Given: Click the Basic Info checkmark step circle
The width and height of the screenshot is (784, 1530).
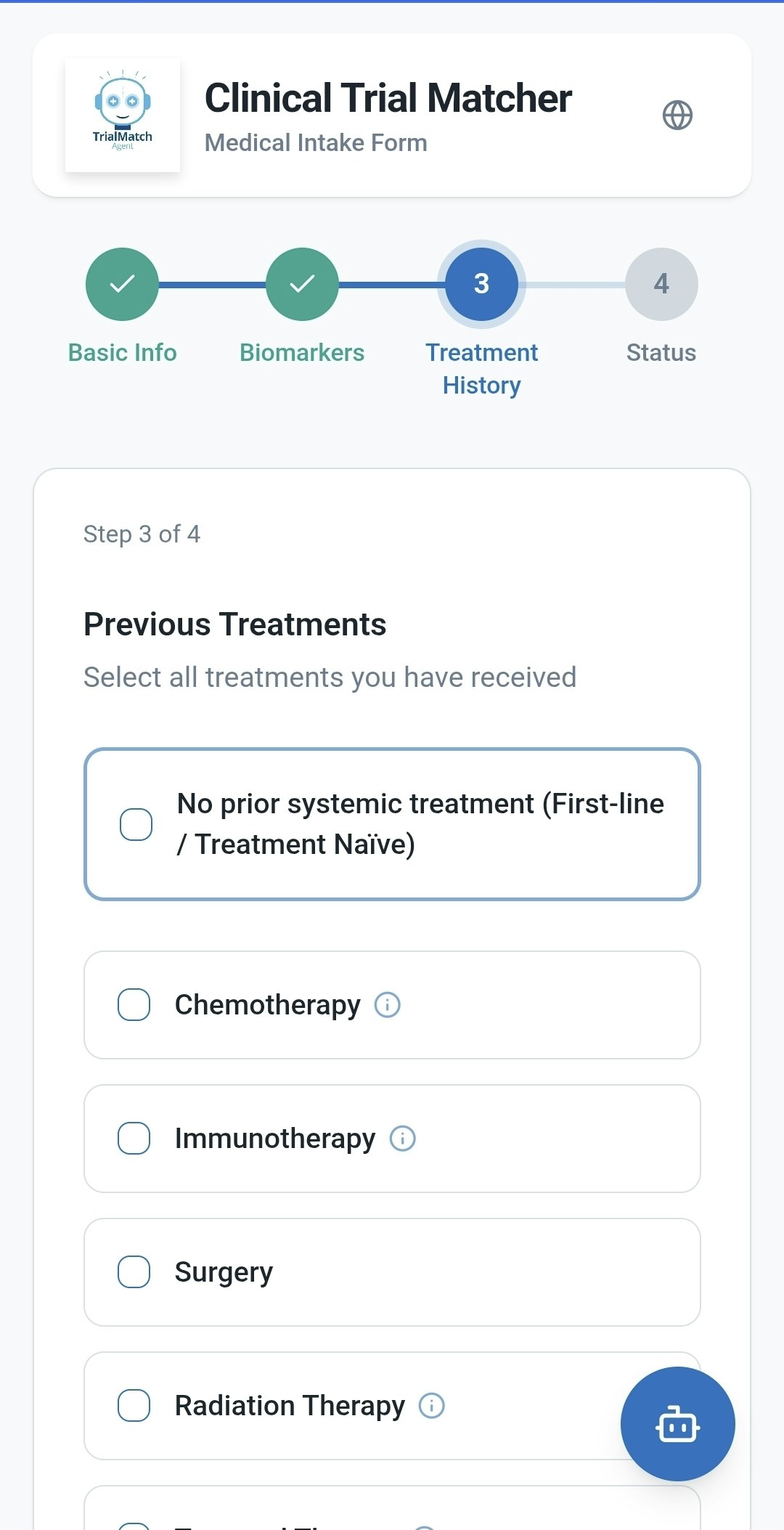Looking at the screenshot, I should pos(122,284).
